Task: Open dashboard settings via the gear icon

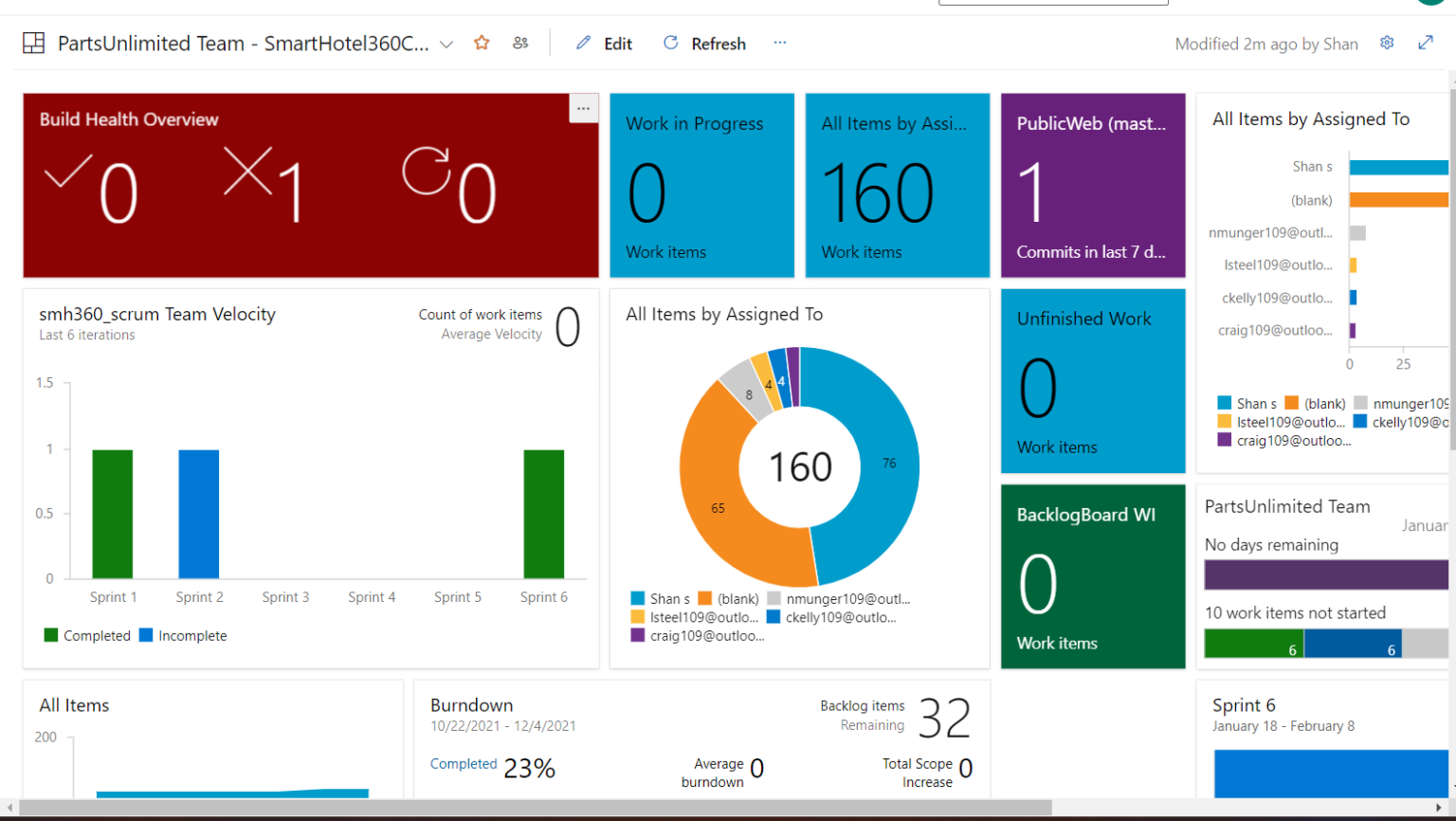Action: click(1387, 43)
